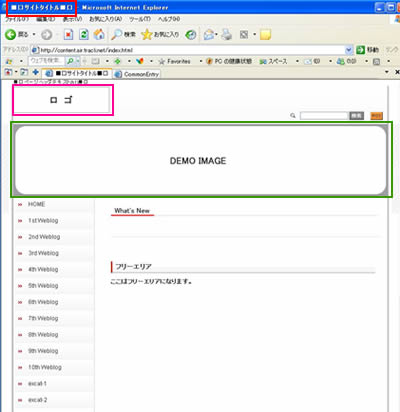The width and height of the screenshot is (400, 412).
Task: Click the DEMO IMAGE banner
Action: [x=201, y=160]
